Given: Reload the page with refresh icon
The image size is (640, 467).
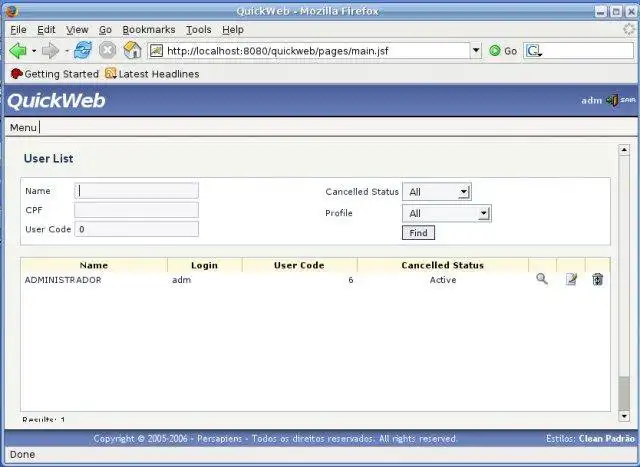Looking at the screenshot, I should click(83, 51).
